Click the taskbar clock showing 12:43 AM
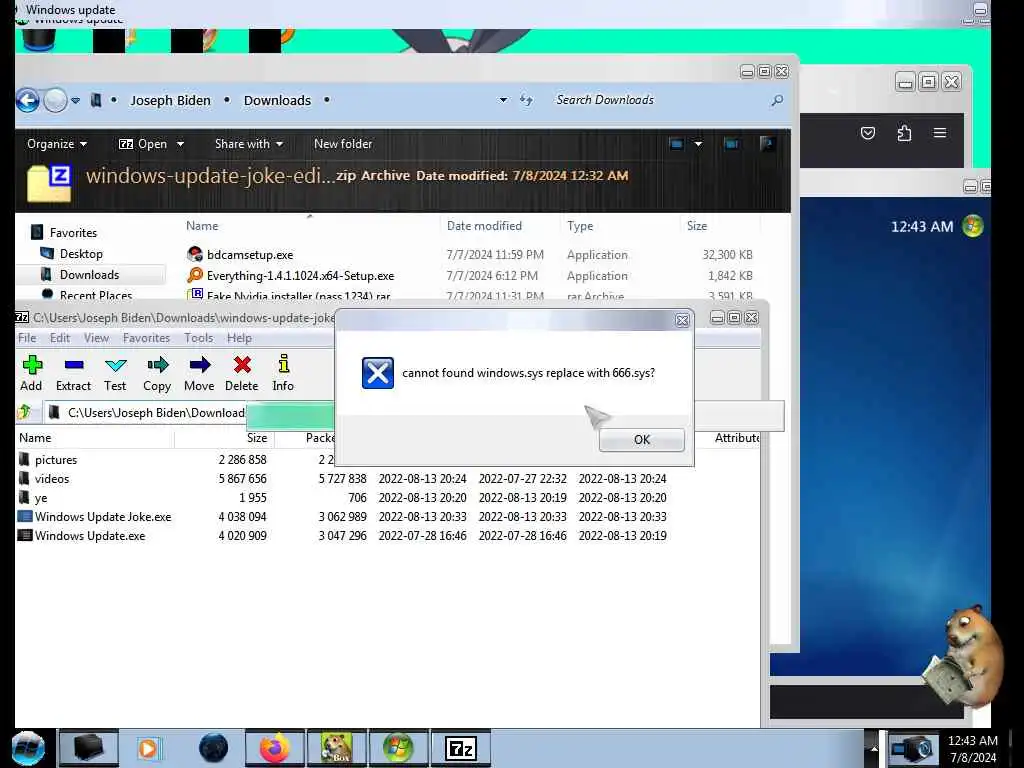This screenshot has height=768, width=1024. point(972,748)
